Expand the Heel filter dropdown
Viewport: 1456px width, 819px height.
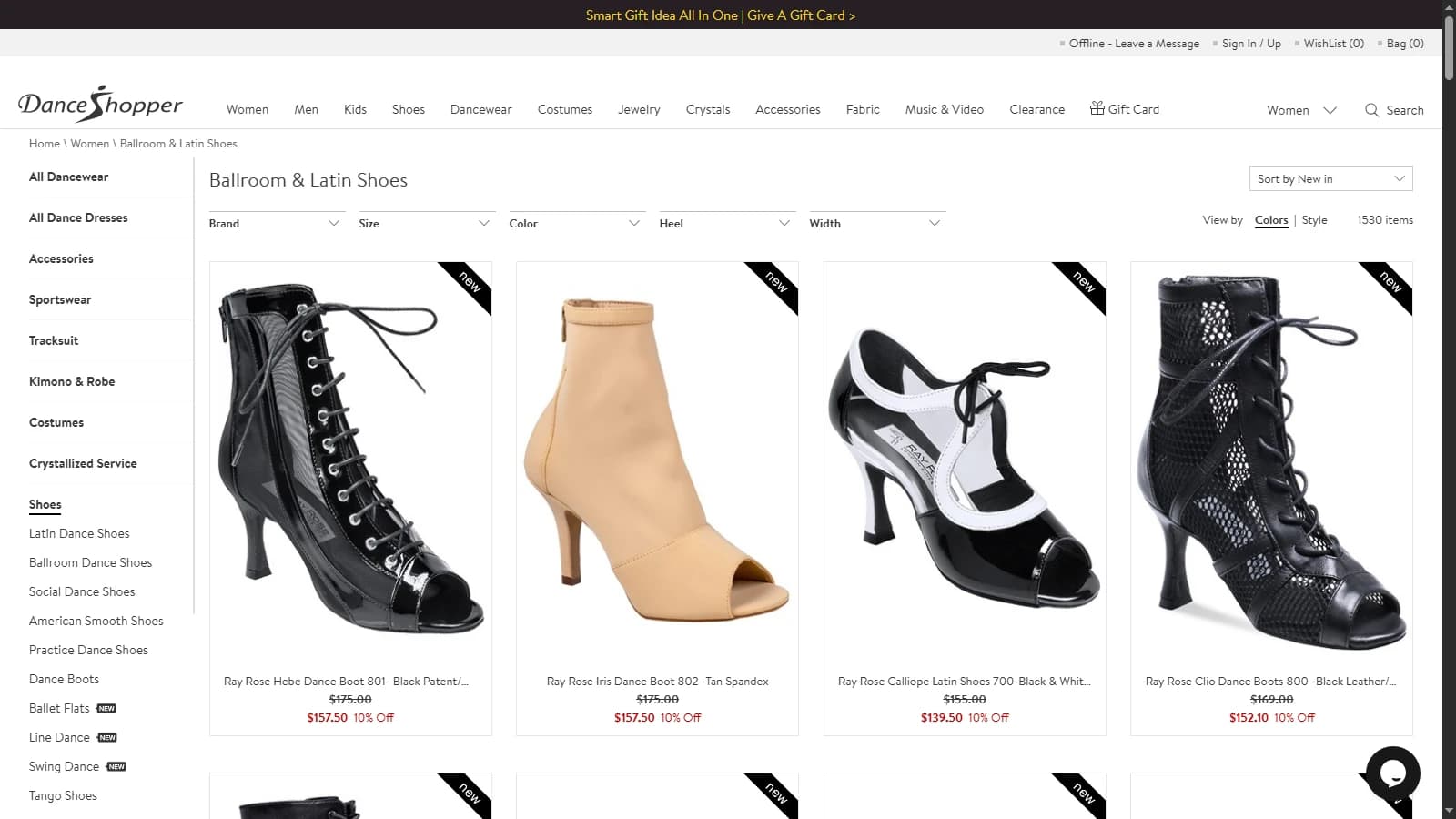(724, 223)
